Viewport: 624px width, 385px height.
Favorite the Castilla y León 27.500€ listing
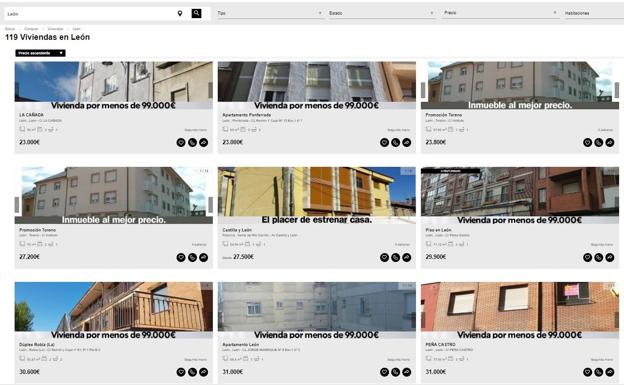click(384, 258)
